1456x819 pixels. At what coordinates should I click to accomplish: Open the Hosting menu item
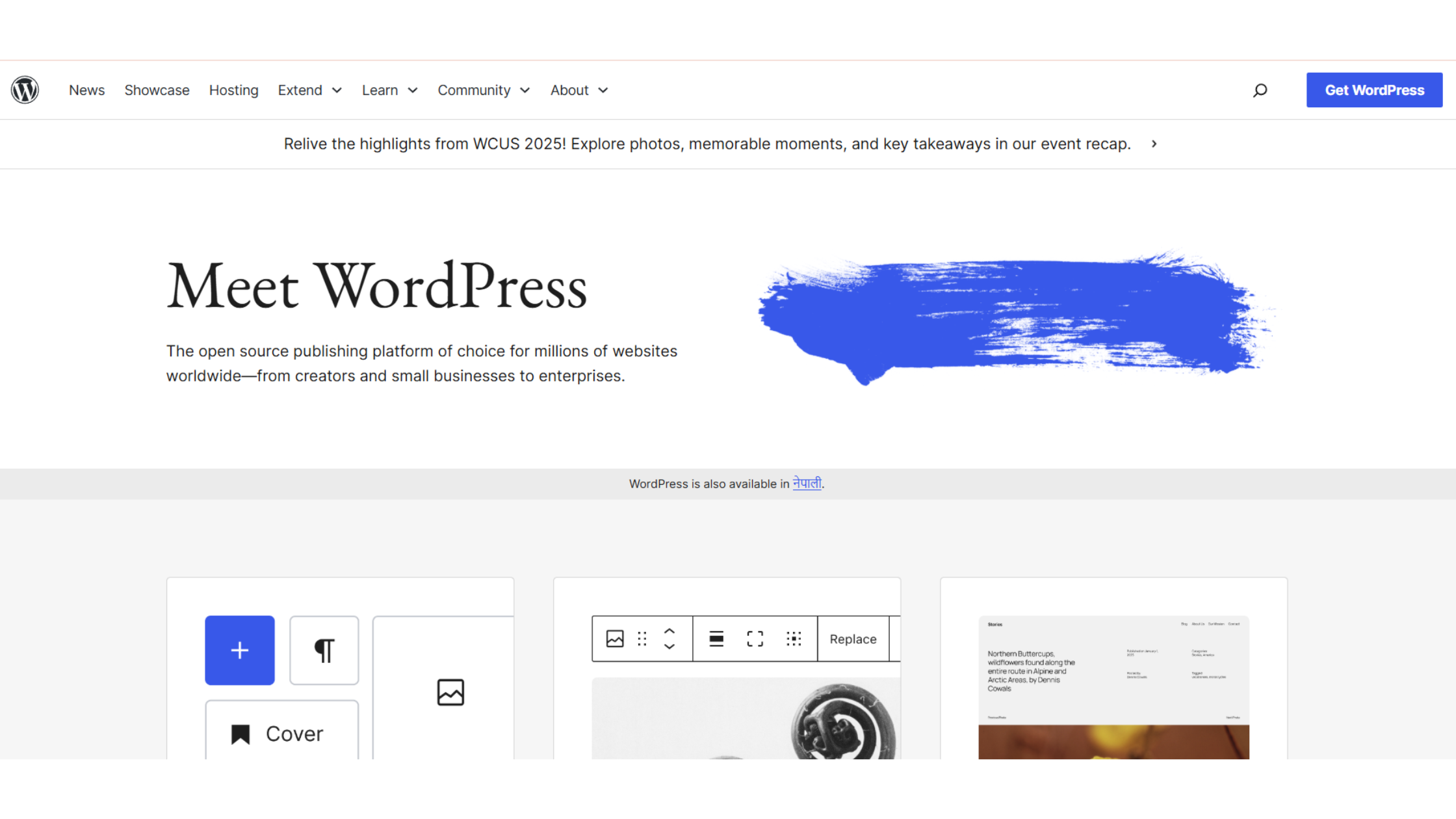[233, 90]
